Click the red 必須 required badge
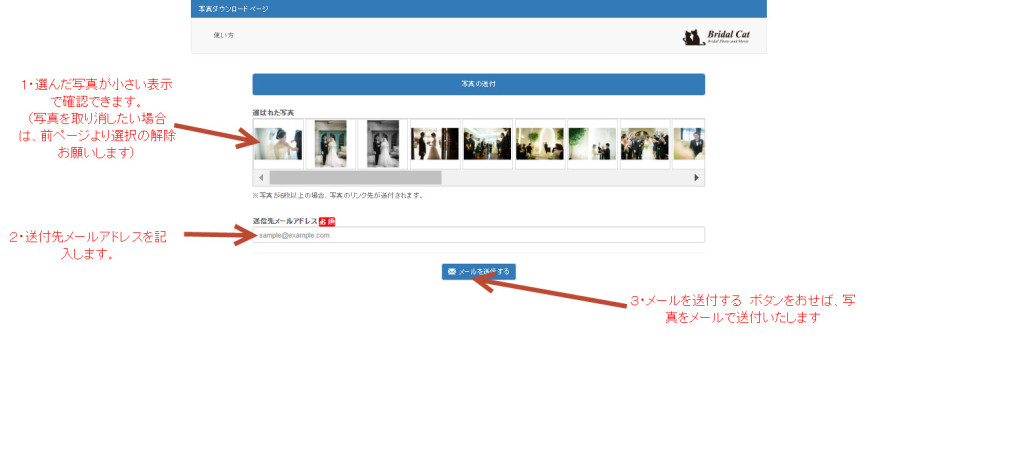Screen dimensions: 1024x474 (x=327, y=221)
